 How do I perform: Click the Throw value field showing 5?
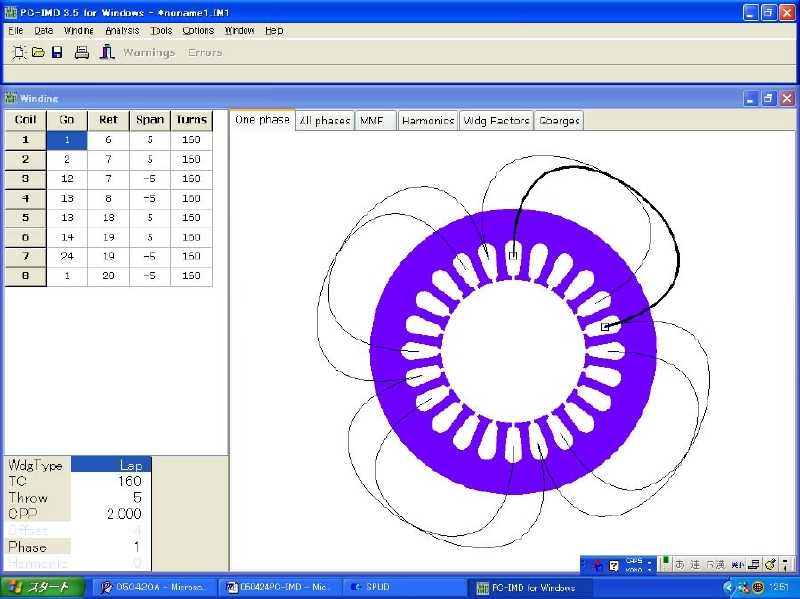[x=111, y=497]
